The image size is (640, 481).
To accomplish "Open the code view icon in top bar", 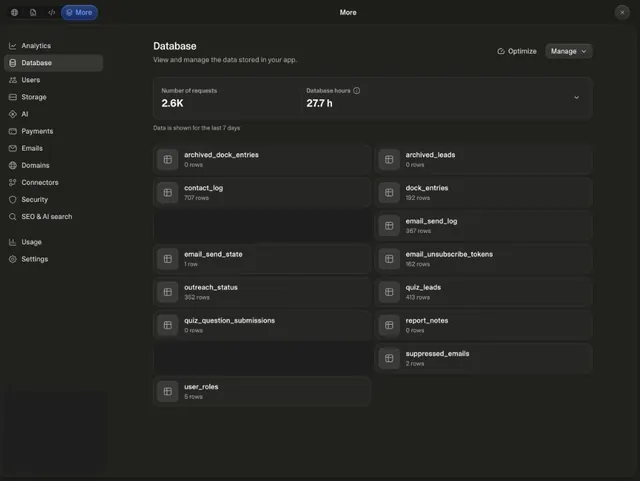I will 51,12.
